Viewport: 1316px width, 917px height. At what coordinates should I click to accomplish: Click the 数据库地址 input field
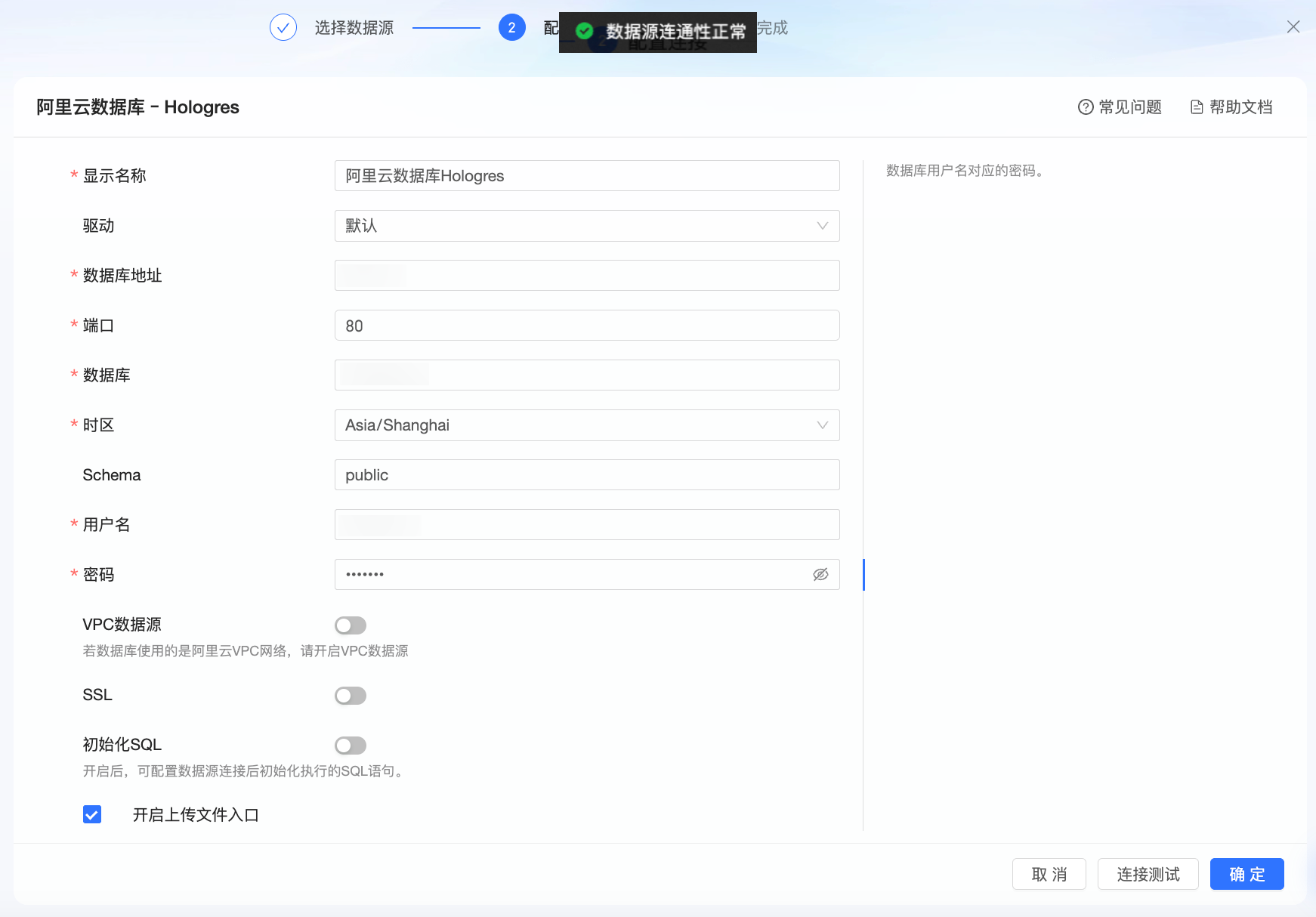(587, 276)
